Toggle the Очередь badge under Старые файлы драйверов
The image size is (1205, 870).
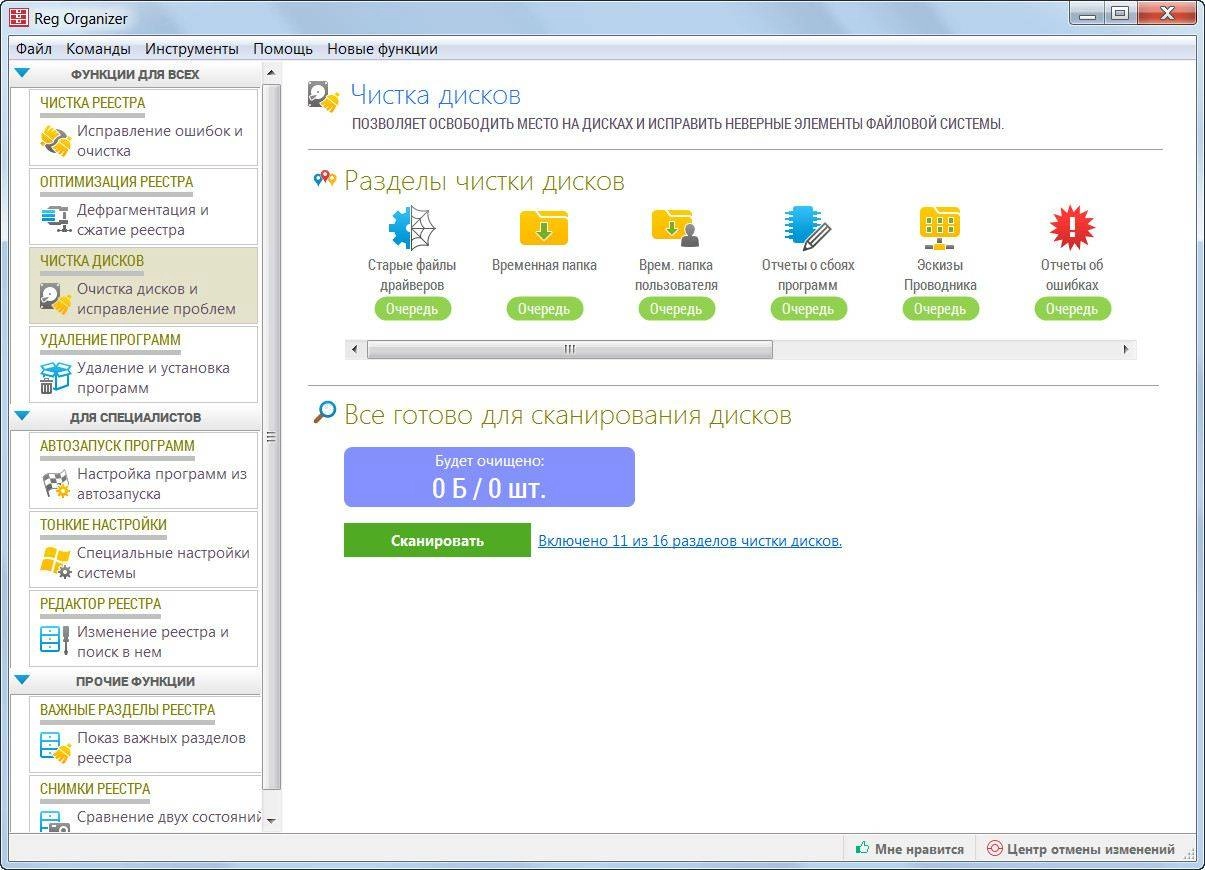[412, 309]
